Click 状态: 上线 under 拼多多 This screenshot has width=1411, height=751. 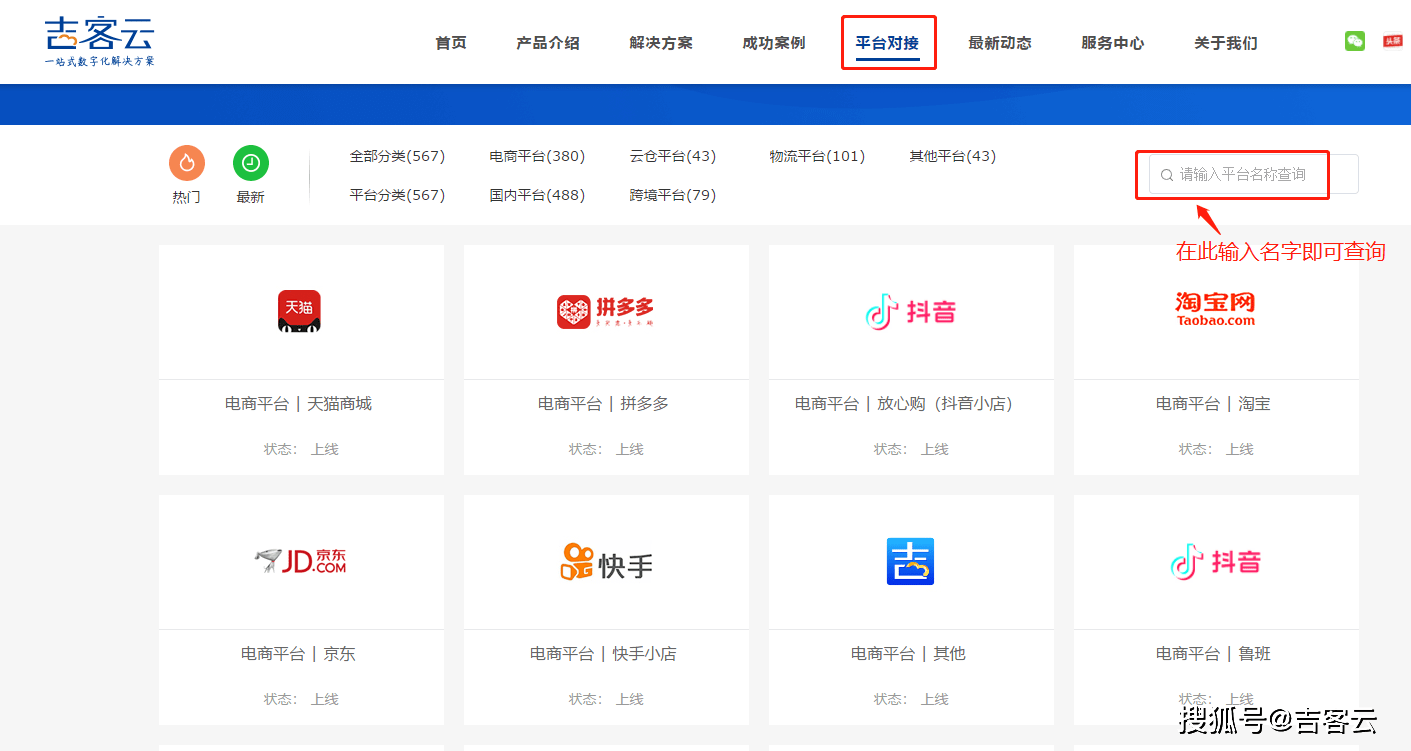click(x=606, y=449)
